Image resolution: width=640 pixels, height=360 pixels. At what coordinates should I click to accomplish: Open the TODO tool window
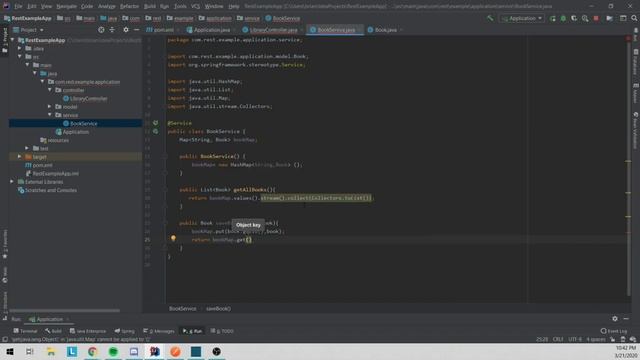point(222,331)
